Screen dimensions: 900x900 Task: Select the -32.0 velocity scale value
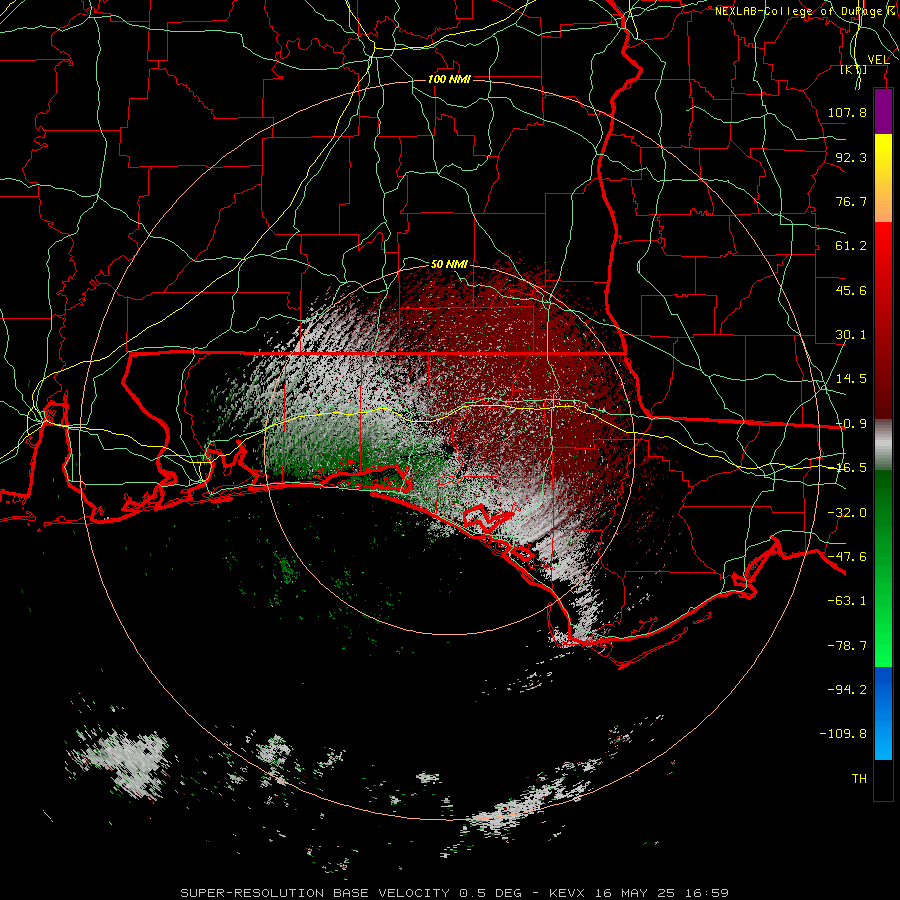click(847, 513)
